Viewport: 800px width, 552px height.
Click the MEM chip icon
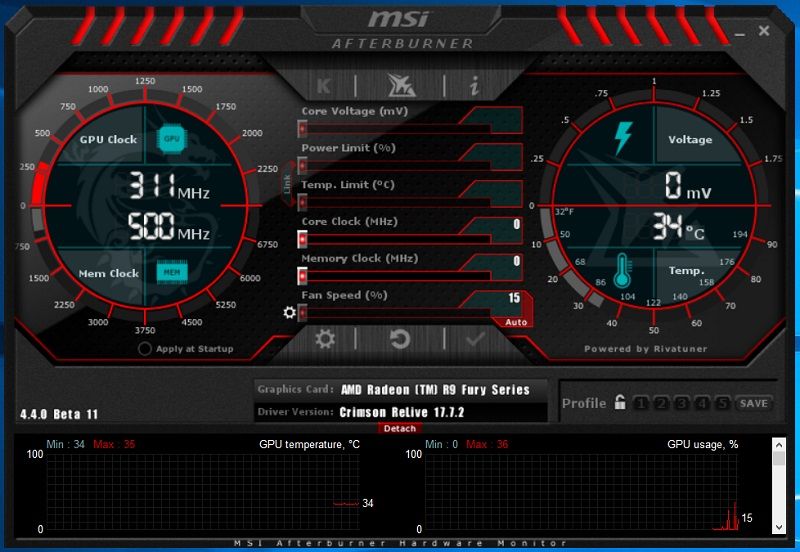(x=171, y=272)
